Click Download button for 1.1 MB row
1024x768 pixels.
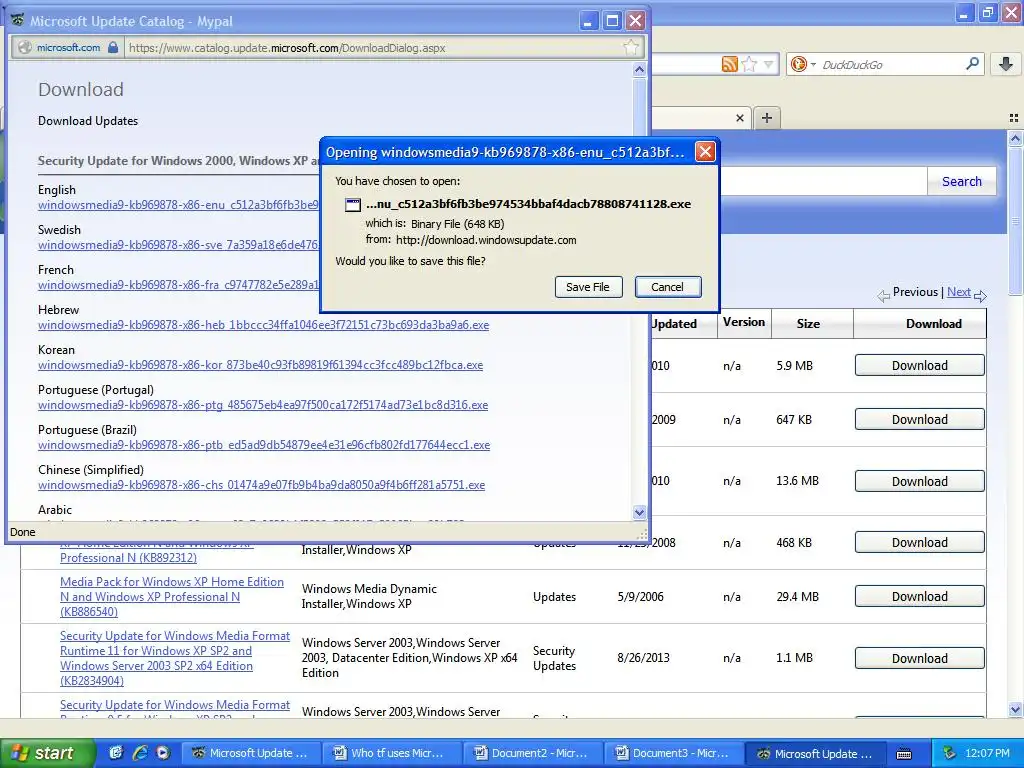920,658
